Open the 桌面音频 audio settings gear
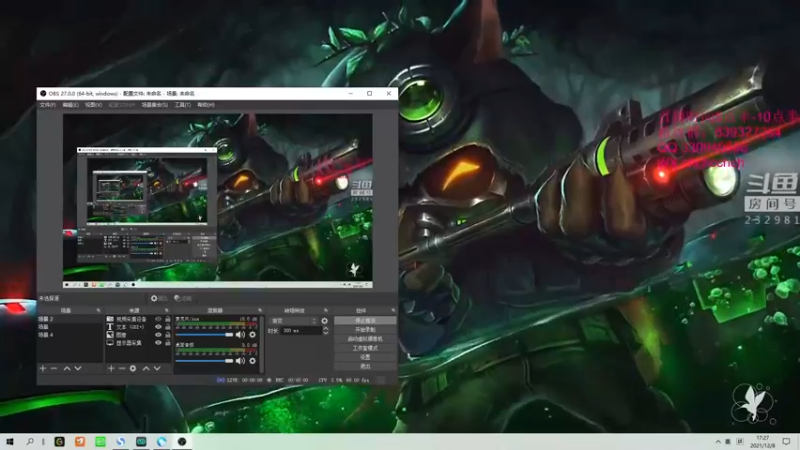Viewport: 800px width, 450px height. [253, 361]
